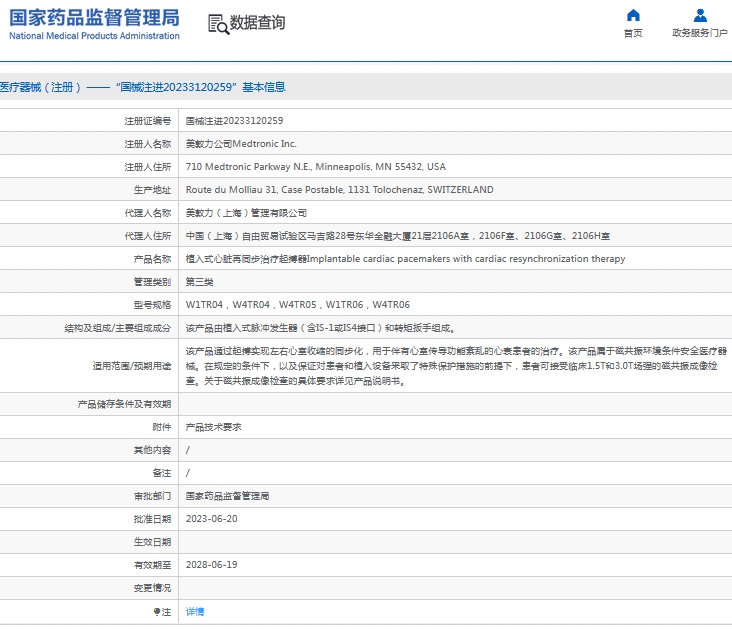Click the 适用范围/预期用途 label
Screen dimensions: 732x629
coord(132,366)
